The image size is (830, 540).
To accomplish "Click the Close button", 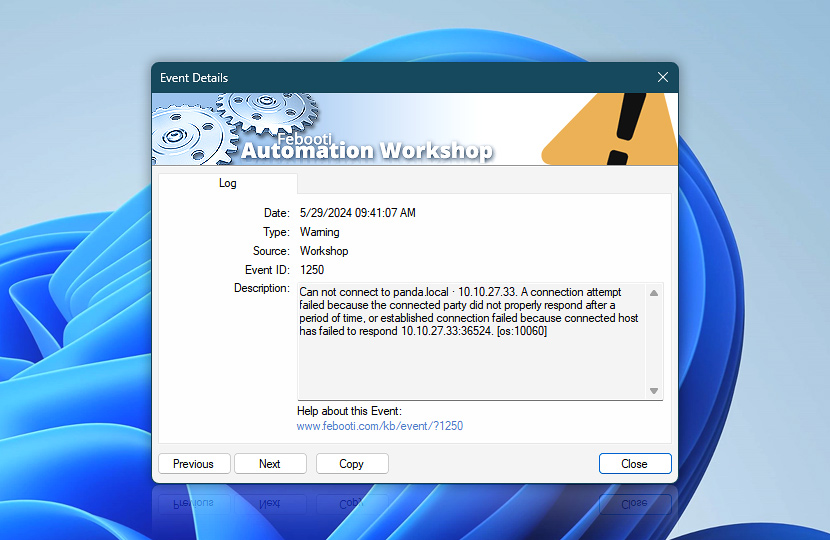I will click(635, 464).
